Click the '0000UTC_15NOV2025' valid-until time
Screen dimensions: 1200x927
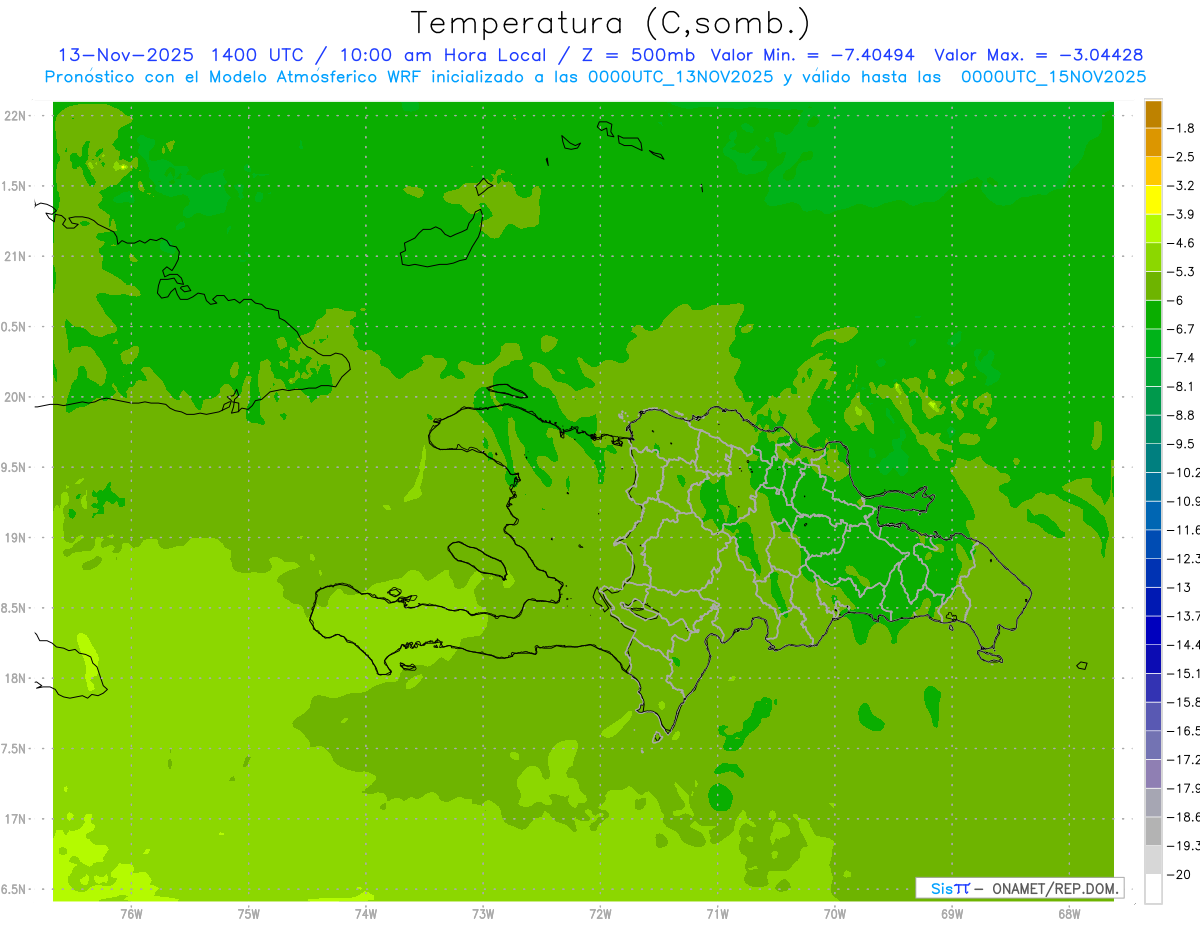coord(1053,77)
